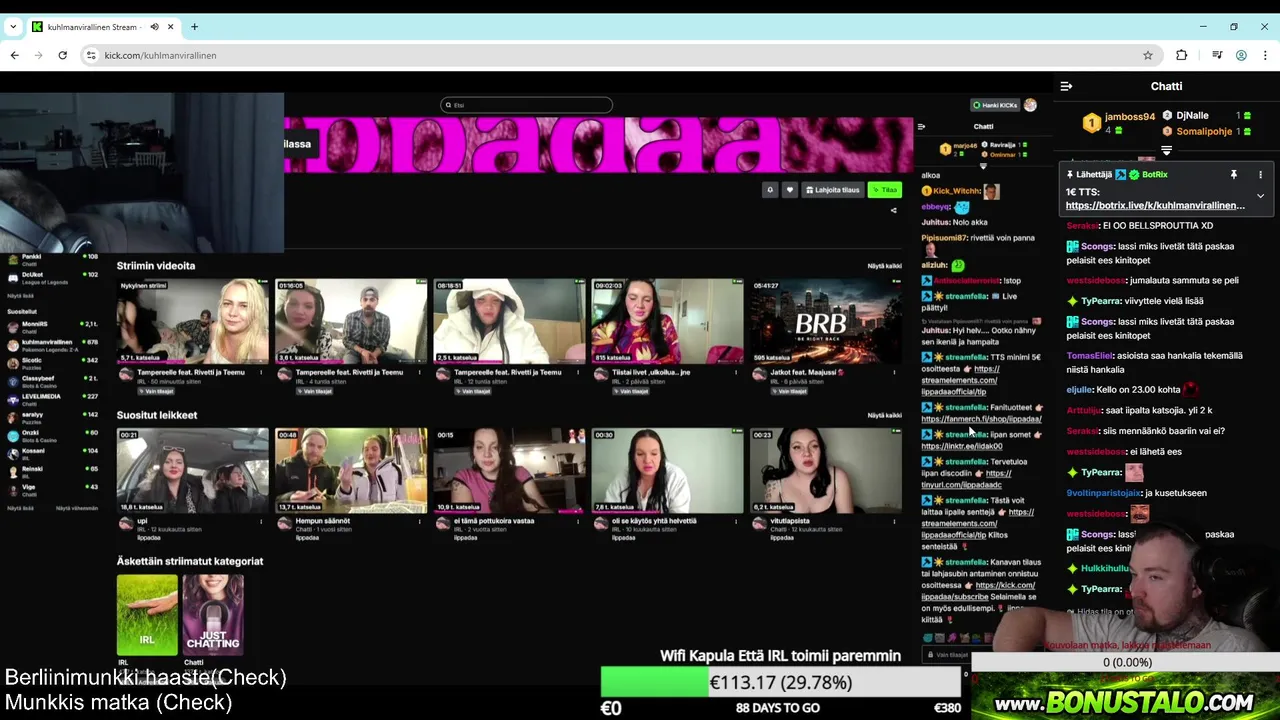Focus the Etsi search field

tap(526, 105)
